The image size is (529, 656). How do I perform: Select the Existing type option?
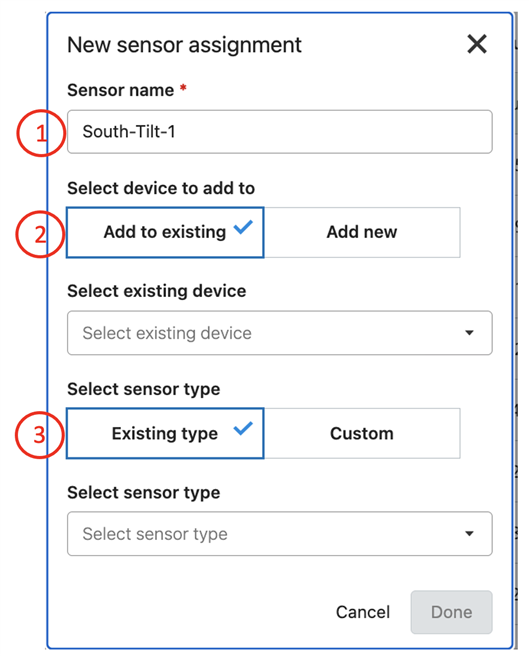point(165,433)
